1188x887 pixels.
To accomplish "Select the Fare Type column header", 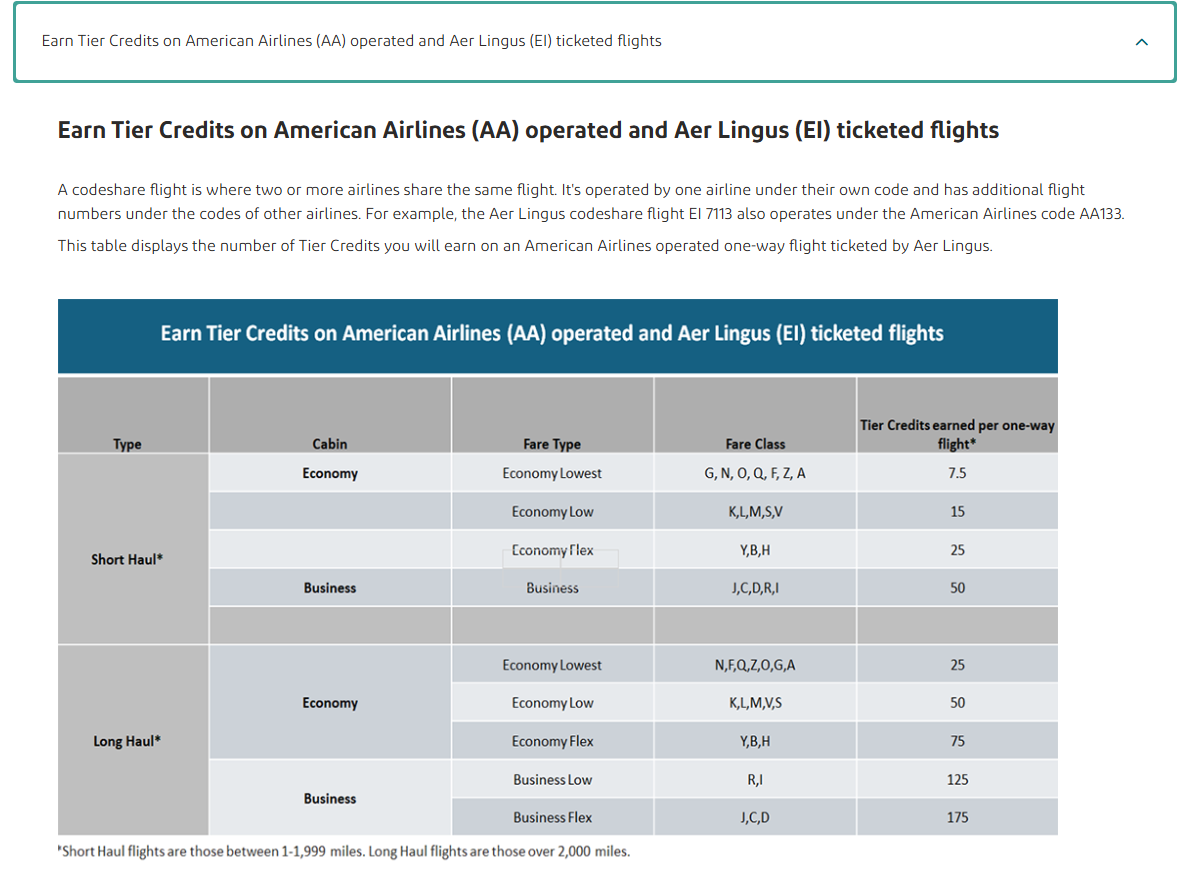I will [x=552, y=443].
